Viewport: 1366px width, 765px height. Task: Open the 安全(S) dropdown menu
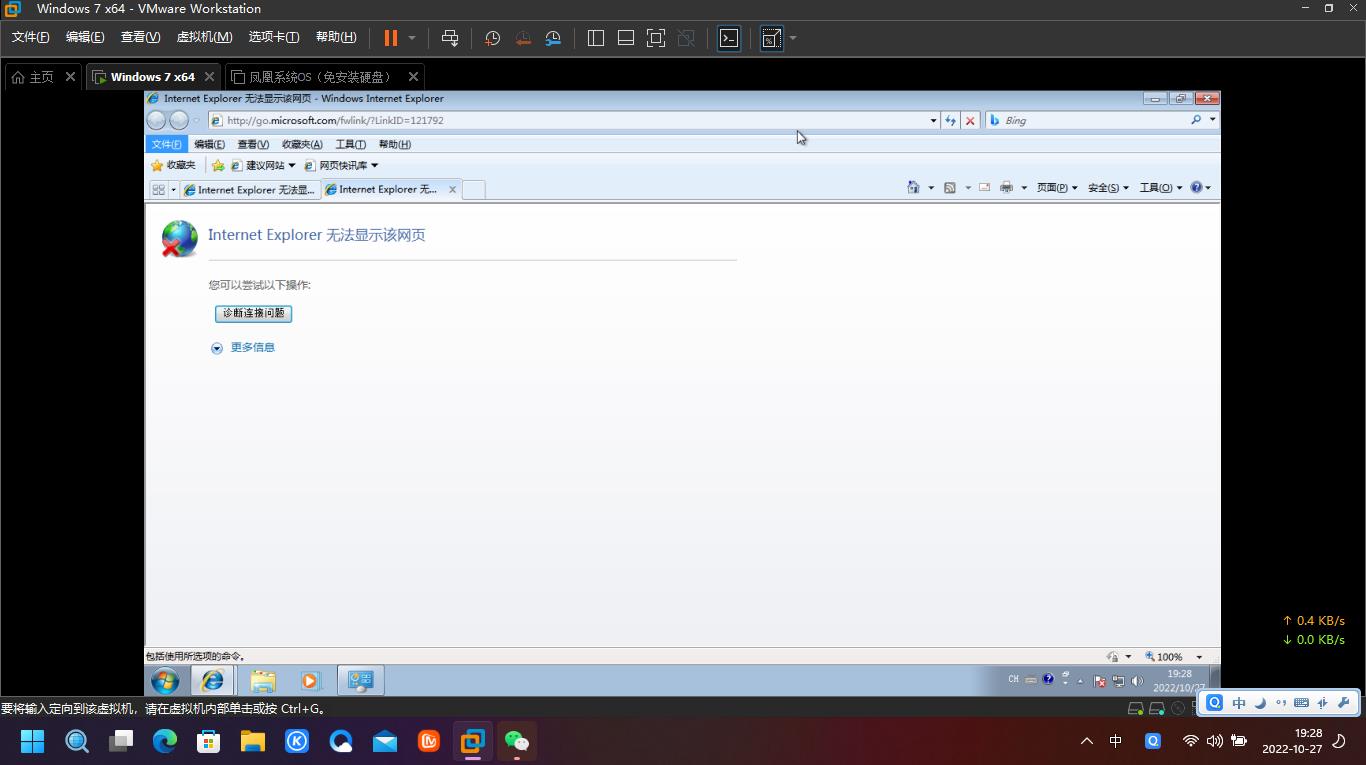(1107, 188)
